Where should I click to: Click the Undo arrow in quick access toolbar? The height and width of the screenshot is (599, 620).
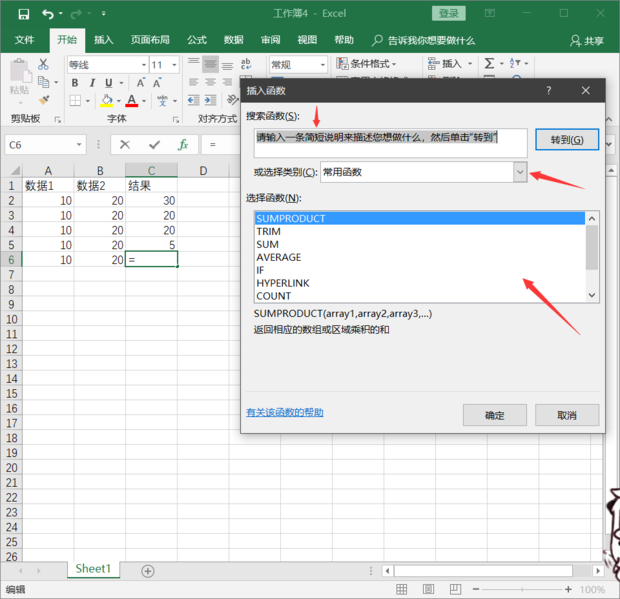(x=48, y=14)
